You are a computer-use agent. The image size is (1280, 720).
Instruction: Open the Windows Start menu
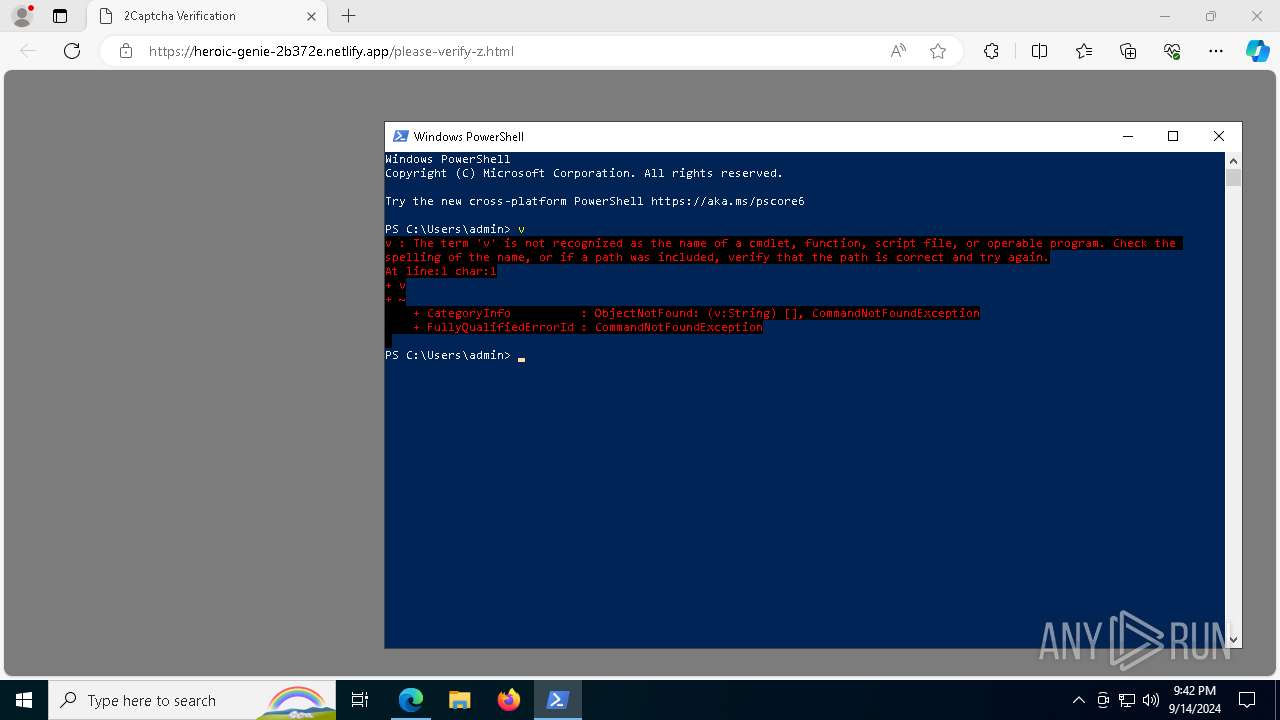click(24, 700)
